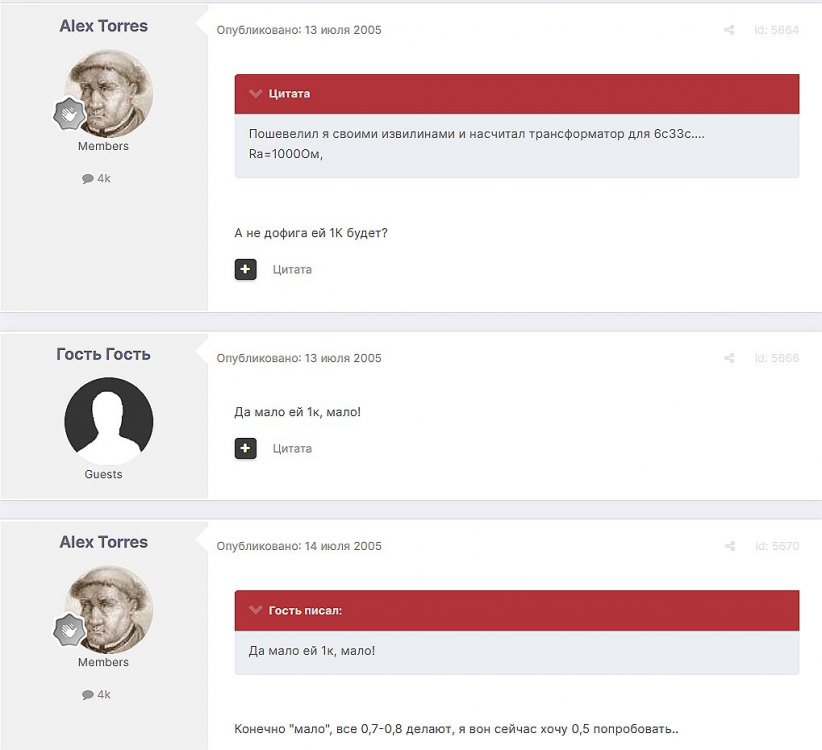Click share icon beside post id 5666
The height and width of the screenshot is (750, 822).
pyautogui.click(x=729, y=358)
